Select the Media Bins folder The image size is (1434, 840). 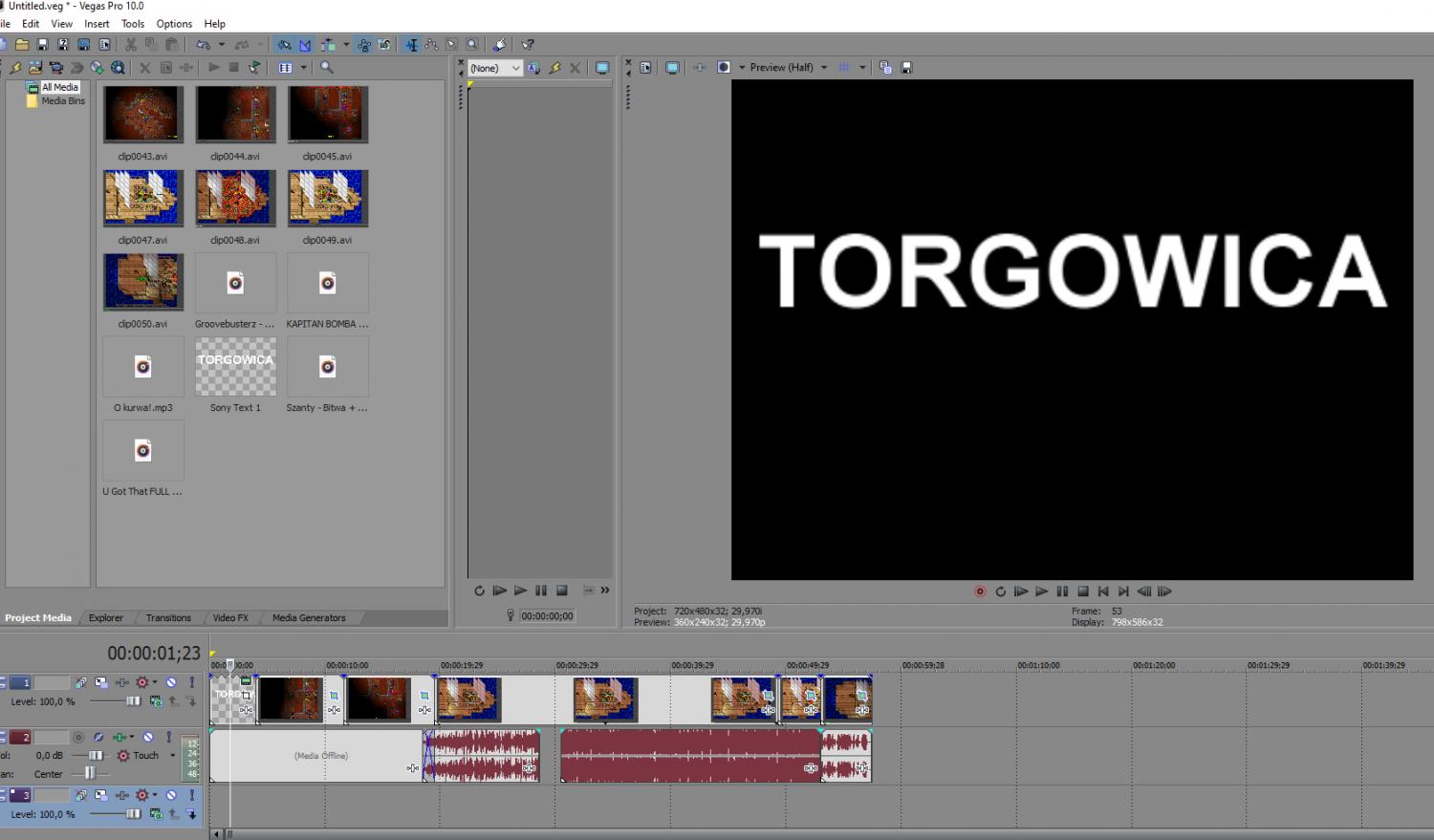(63, 100)
